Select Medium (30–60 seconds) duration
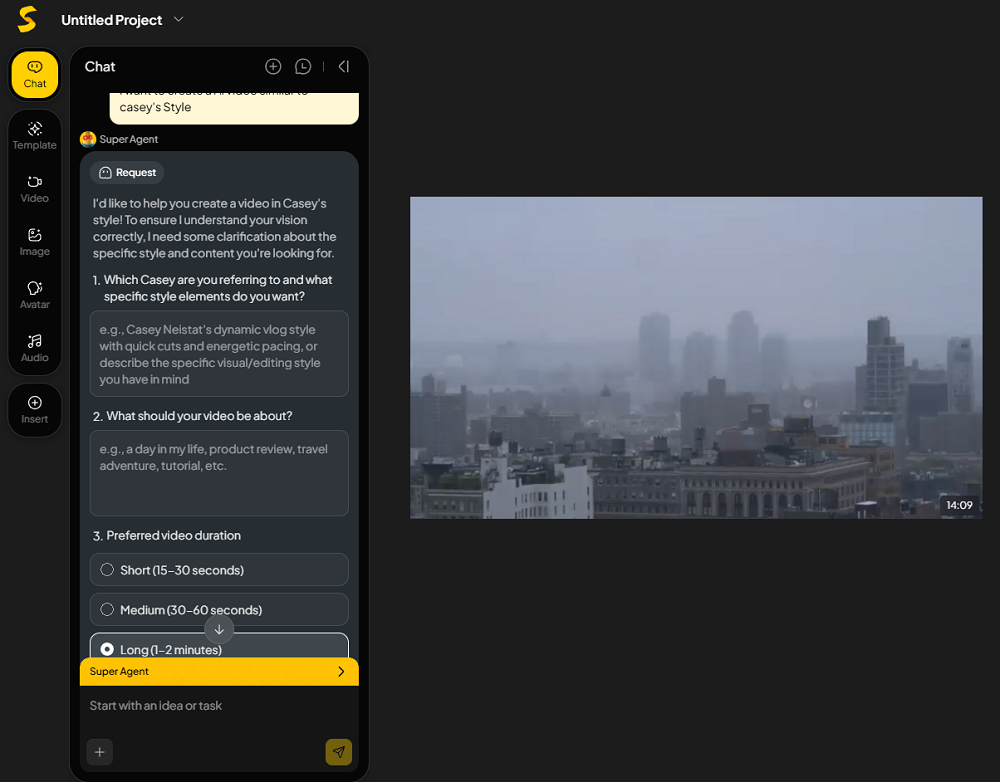 (x=108, y=610)
